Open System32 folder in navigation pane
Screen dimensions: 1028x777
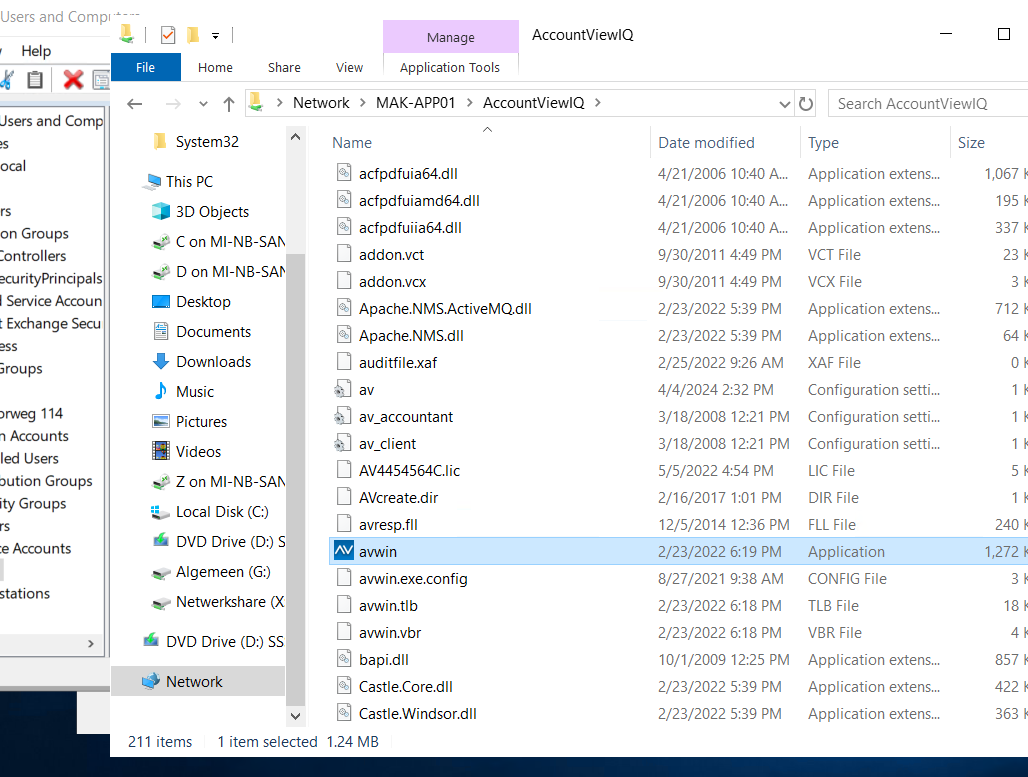click(207, 142)
